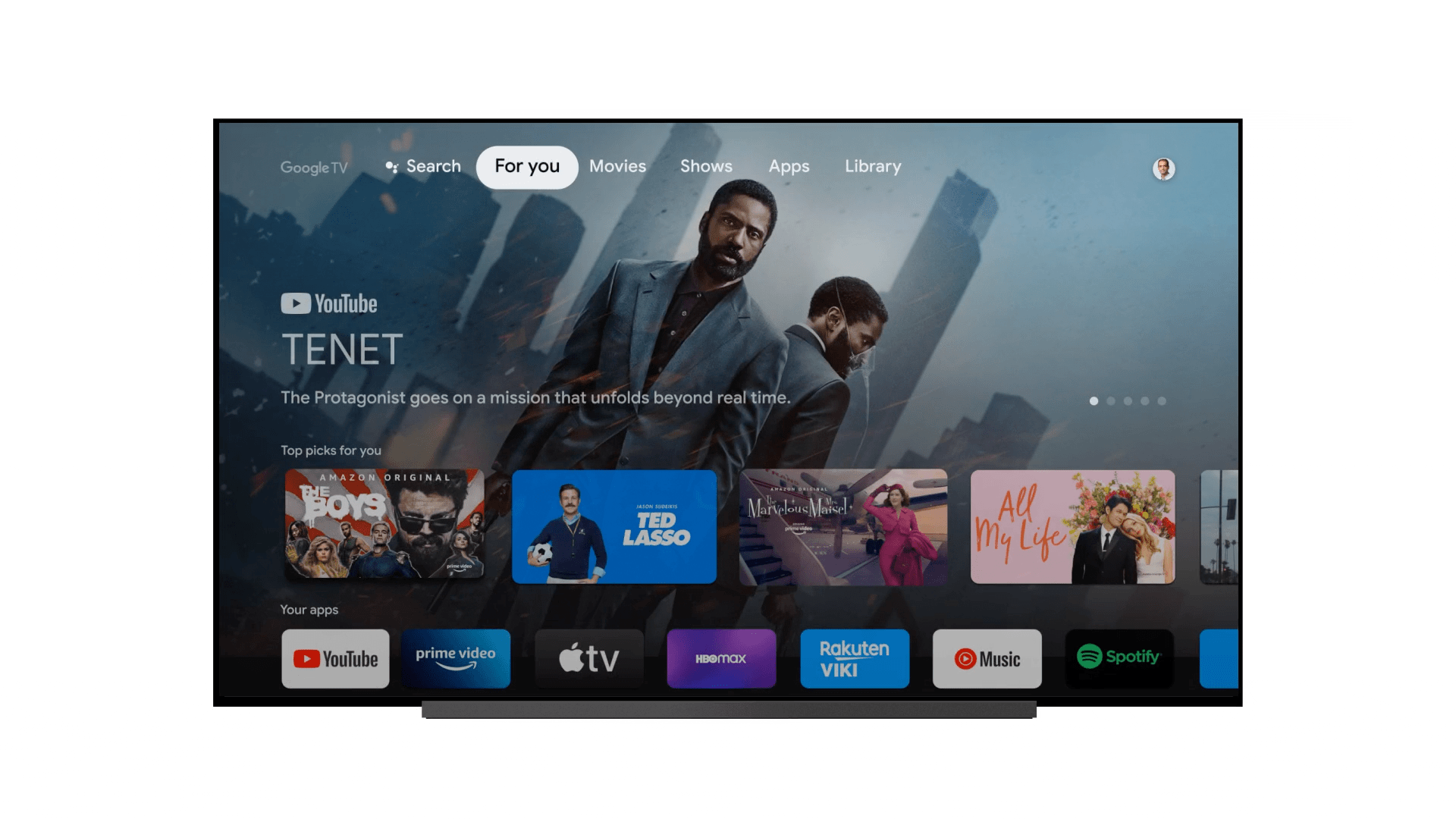1456x819 pixels.
Task: Open The Boys show thumbnail
Action: [x=383, y=524]
